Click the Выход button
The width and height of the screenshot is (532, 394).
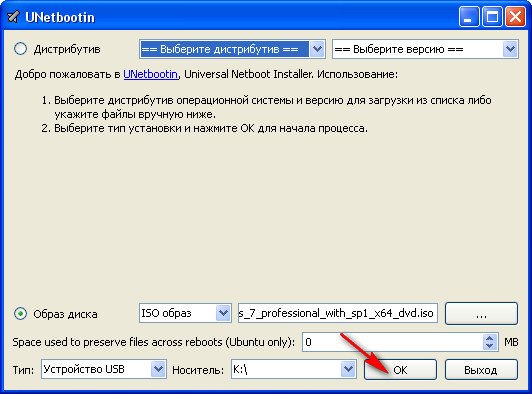click(481, 369)
